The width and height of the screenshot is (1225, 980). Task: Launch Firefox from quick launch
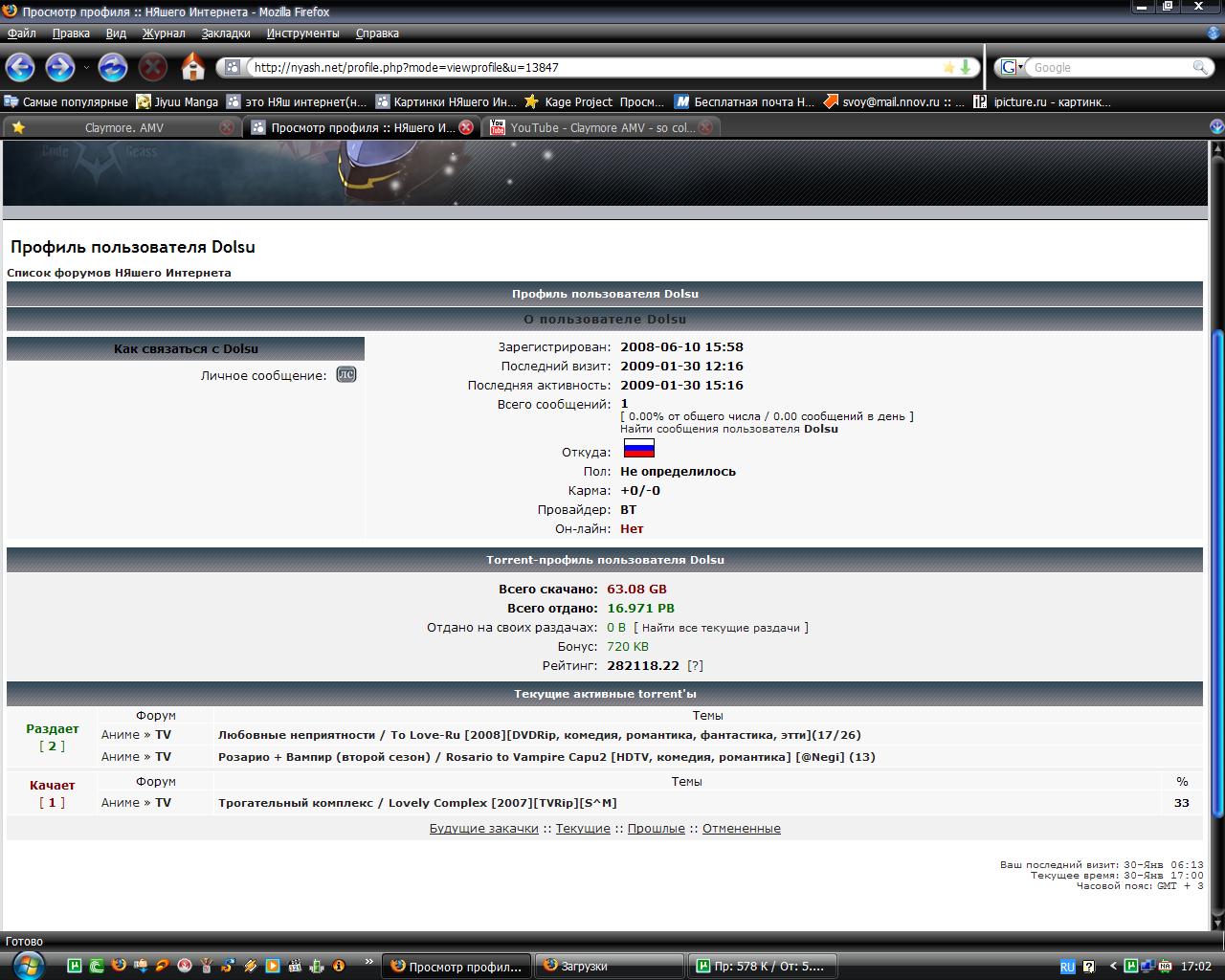119,966
